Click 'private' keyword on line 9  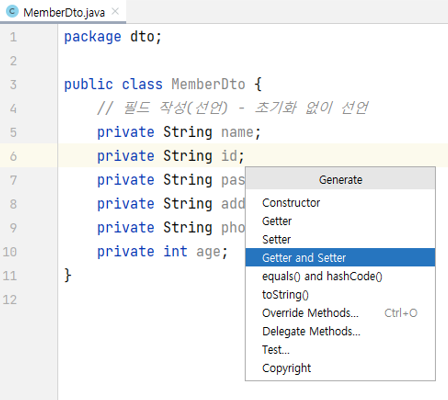click(x=126, y=228)
